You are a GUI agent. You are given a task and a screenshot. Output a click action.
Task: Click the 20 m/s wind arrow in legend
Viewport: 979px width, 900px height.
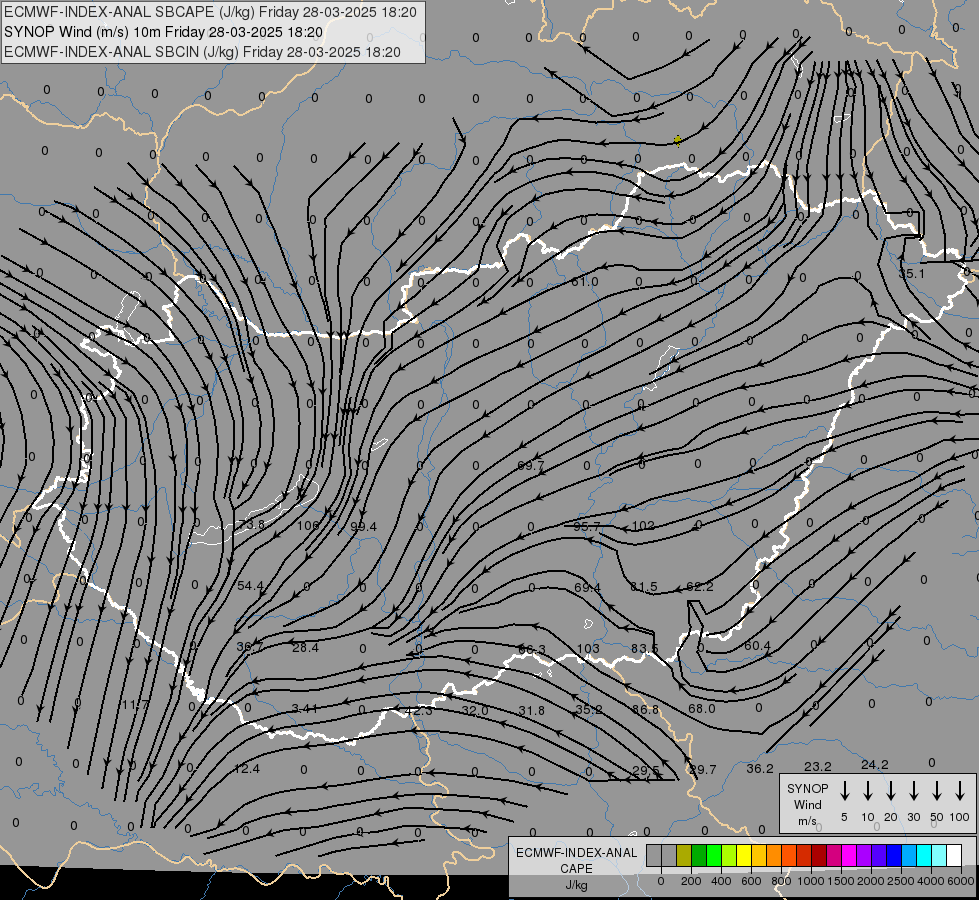click(890, 791)
